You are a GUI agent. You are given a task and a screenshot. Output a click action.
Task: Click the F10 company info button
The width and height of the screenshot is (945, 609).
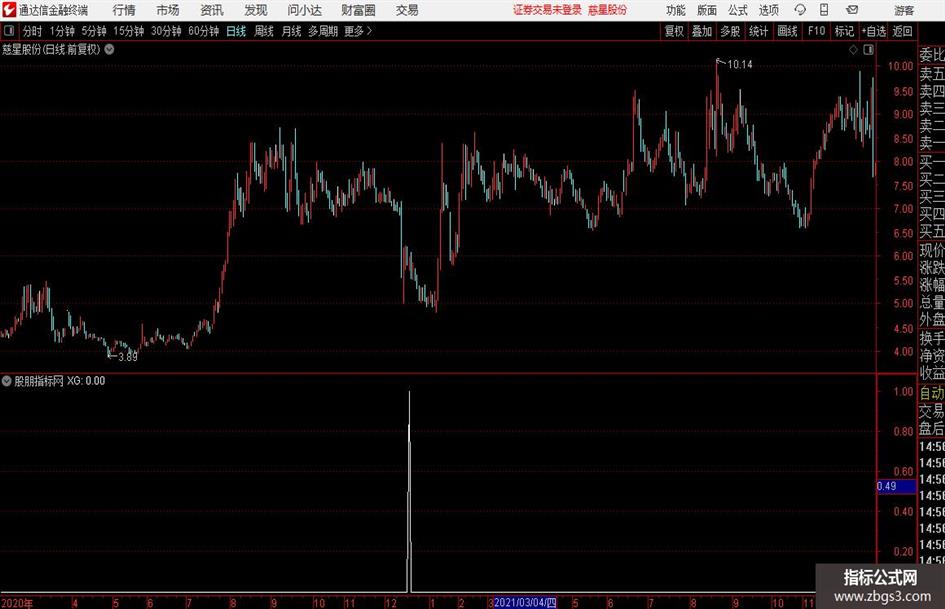coord(816,31)
